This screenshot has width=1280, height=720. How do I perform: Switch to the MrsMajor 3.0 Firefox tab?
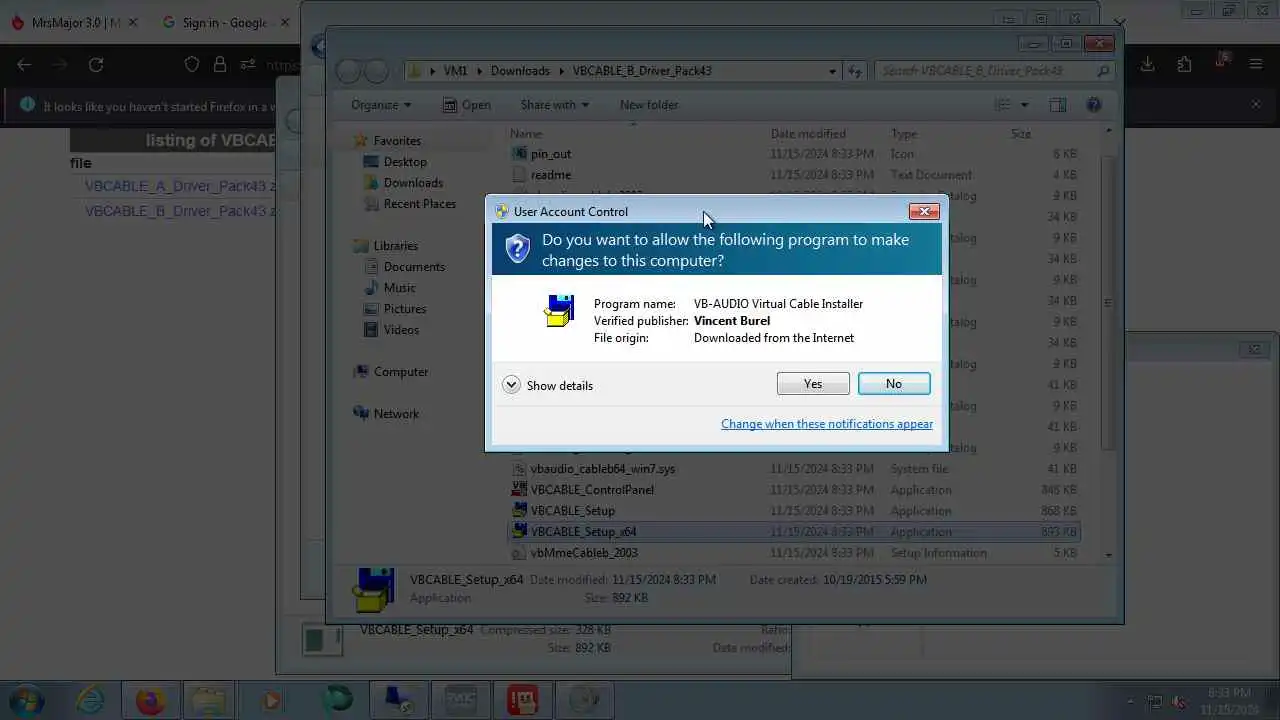[74, 22]
